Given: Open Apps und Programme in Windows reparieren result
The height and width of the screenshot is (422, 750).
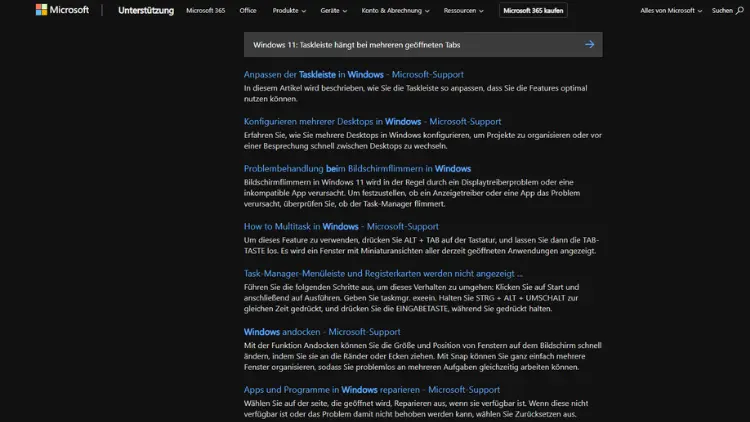Looking at the screenshot, I should point(372,390).
